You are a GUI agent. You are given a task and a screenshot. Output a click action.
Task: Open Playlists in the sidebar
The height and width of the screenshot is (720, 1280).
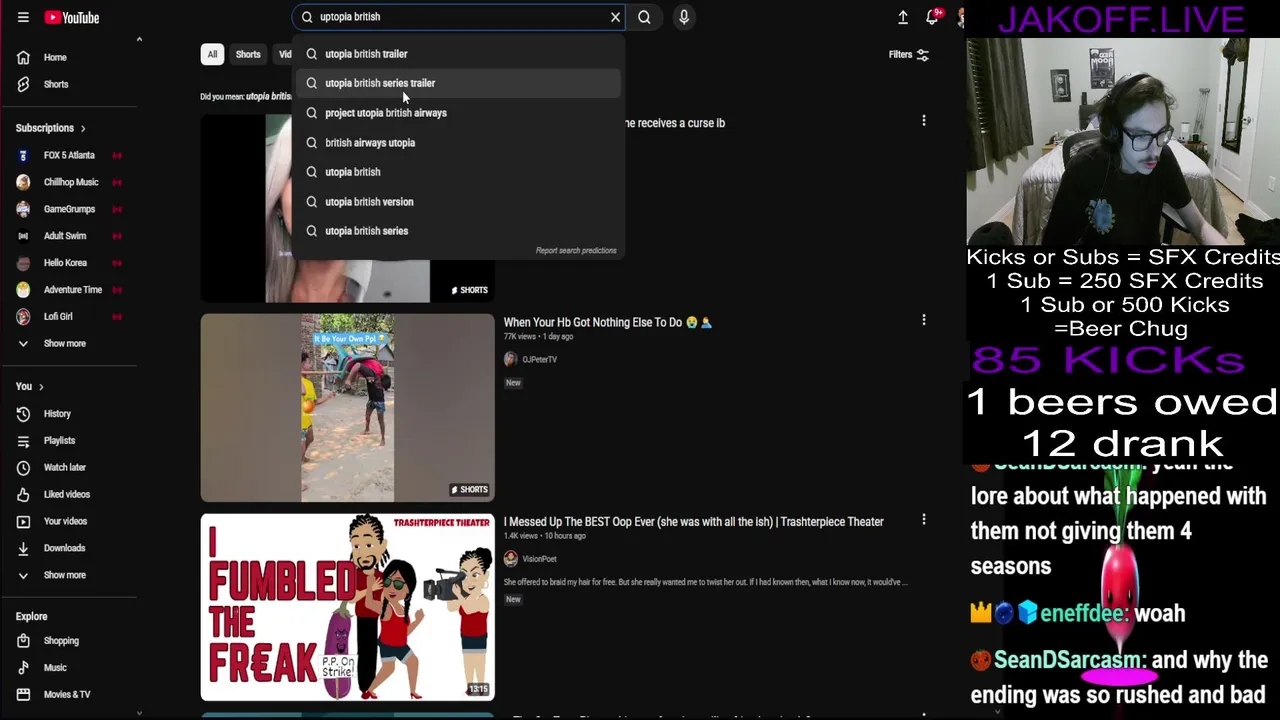pos(70,441)
